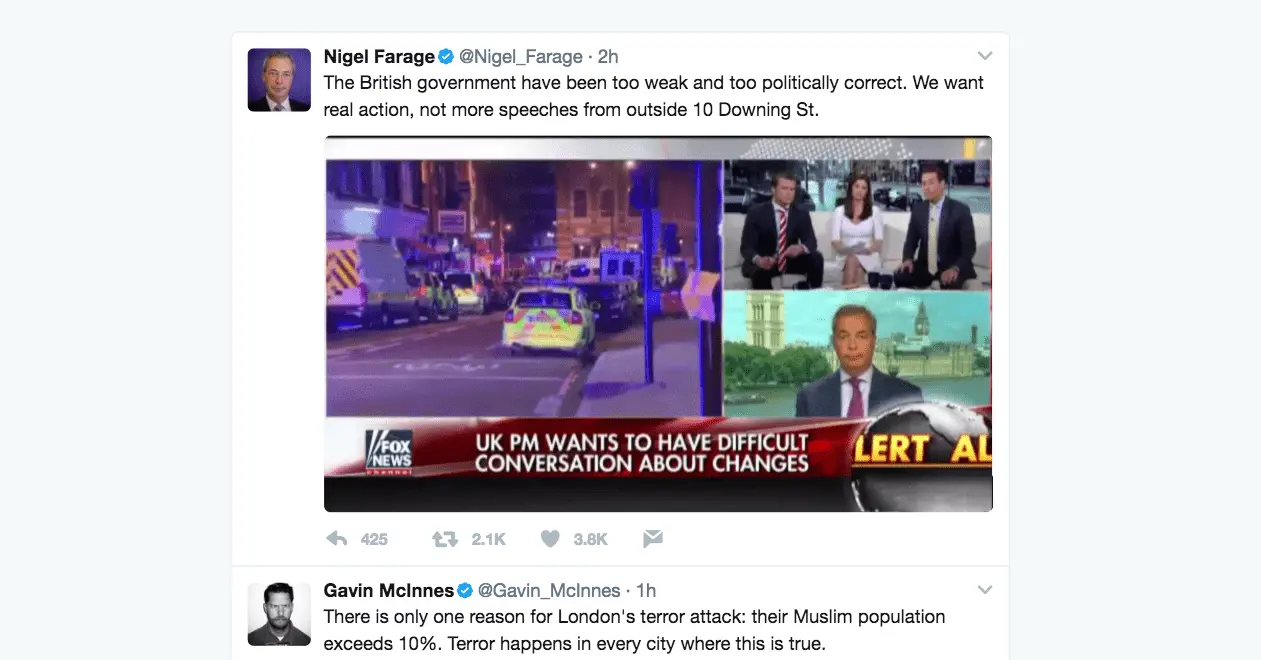Expand the chevron menu on Nigel Farage's tweet
Viewport: 1261px width, 660px height.
[x=984, y=56]
